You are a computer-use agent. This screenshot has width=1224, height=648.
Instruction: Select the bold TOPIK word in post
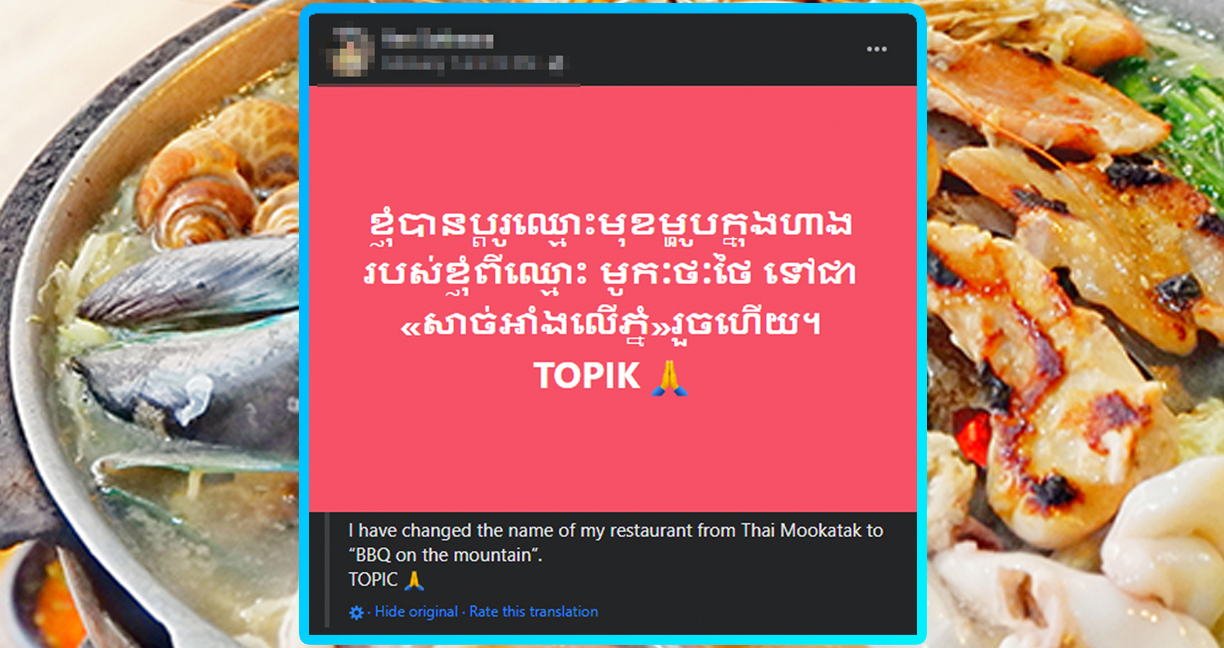587,376
